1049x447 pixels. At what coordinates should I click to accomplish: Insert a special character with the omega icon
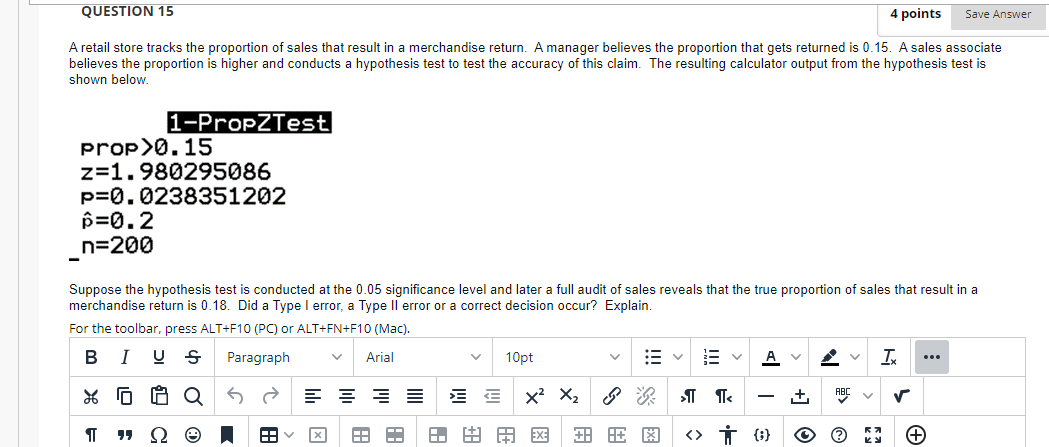[x=159, y=436]
